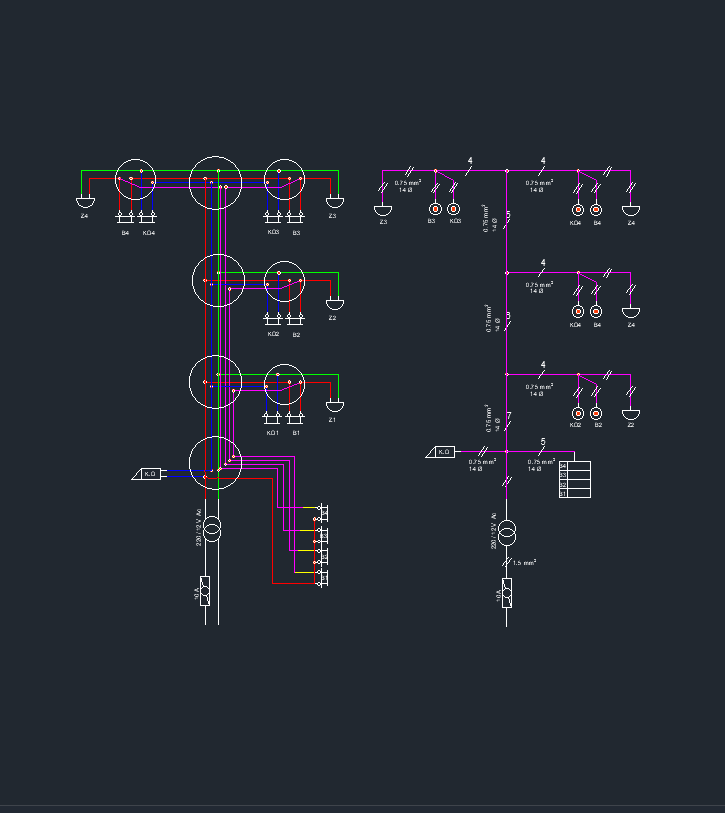Click the '10A' label in colored wiring diagram

click(x=197, y=594)
